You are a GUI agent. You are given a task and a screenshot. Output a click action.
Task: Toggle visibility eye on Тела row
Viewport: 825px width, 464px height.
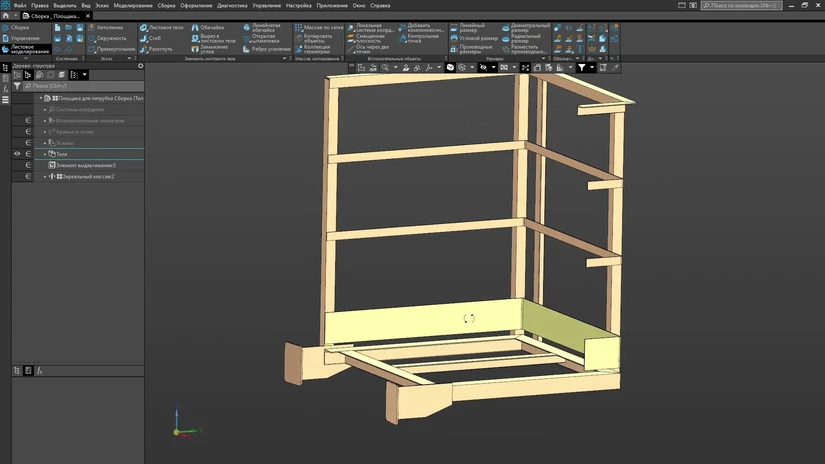click(x=17, y=154)
